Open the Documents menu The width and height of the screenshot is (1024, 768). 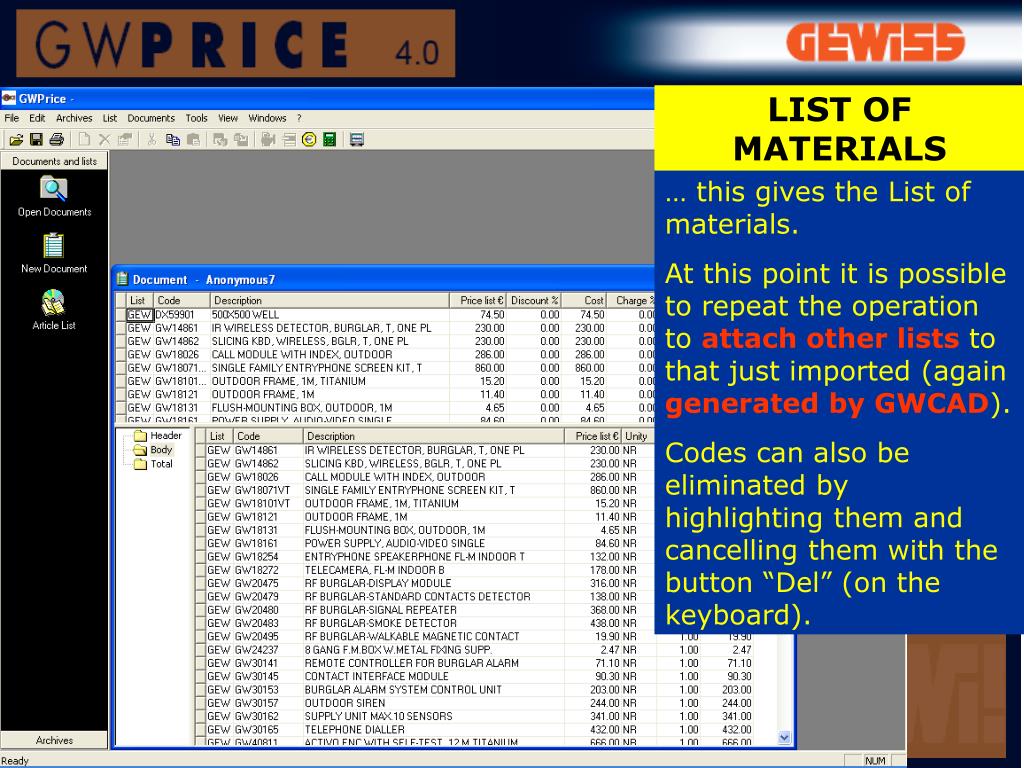151,118
